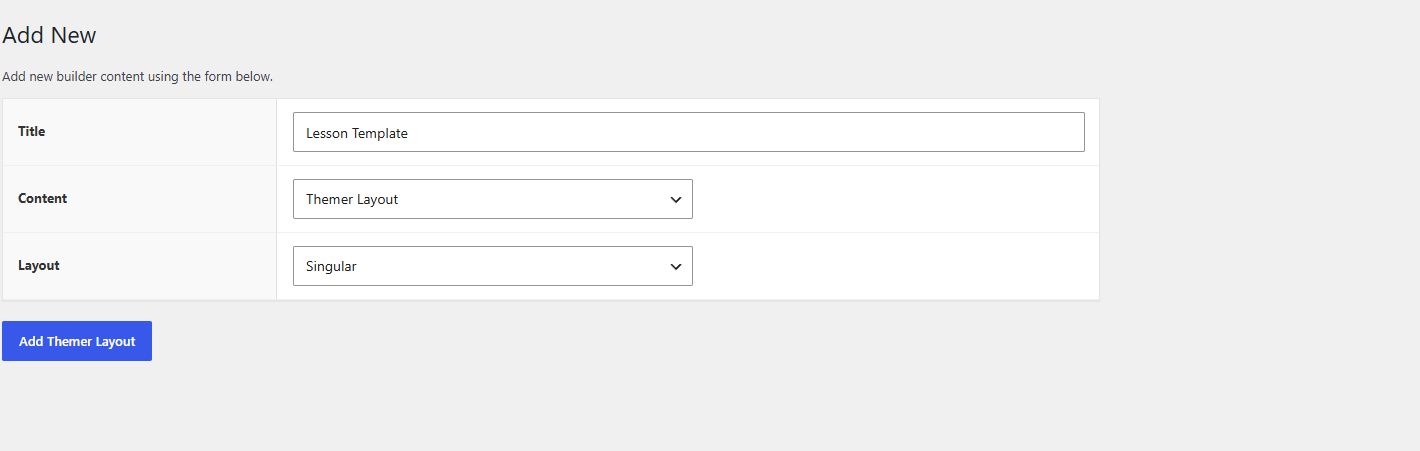Click the "Add New" page heading
1420x451 pixels.
coord(49,35)
